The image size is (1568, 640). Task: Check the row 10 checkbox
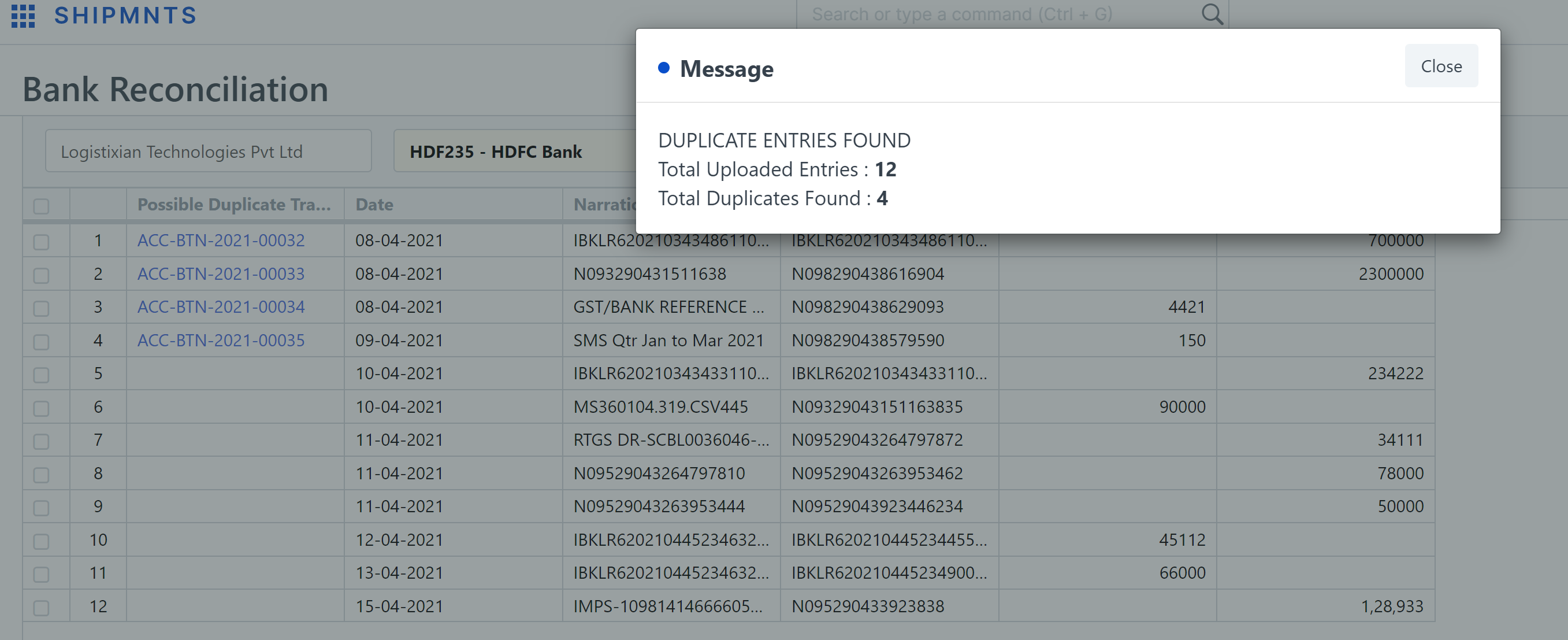[x=42, y=541]
